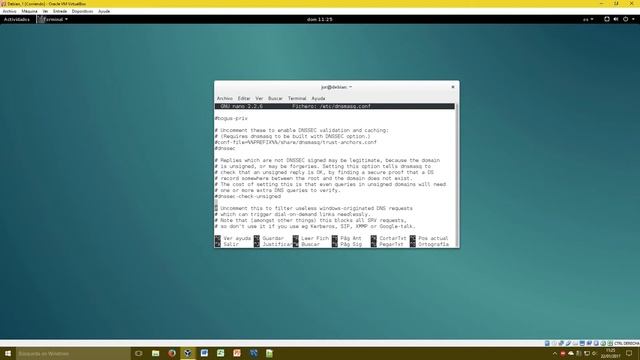This screenshot has width=640, height=360.
Task: Click the VirtualBox CTRL DERECHA host key indicator
Action: 627,343
